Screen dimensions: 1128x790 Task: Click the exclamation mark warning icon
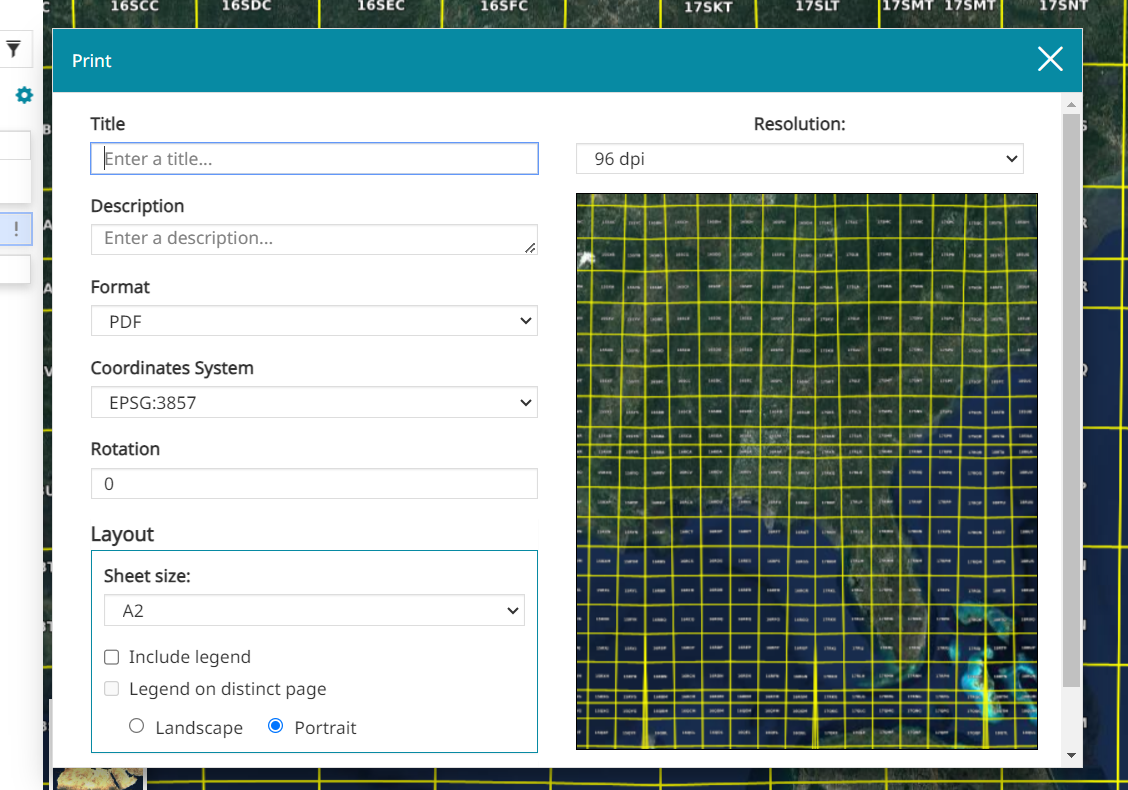(17, 229)
